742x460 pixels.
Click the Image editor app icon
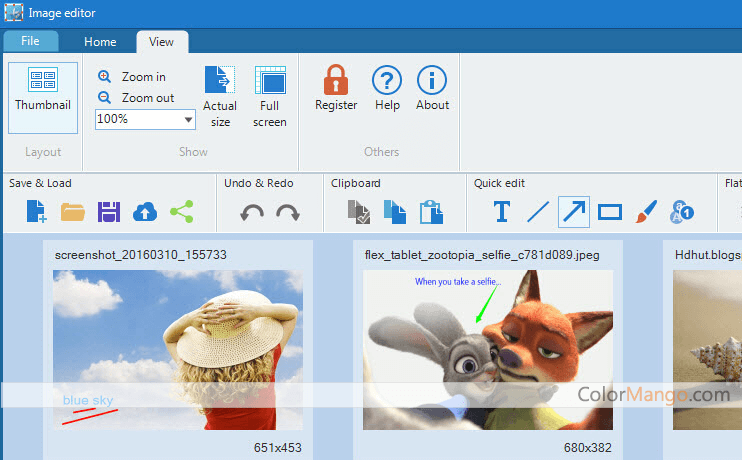[x=14, y=12]
